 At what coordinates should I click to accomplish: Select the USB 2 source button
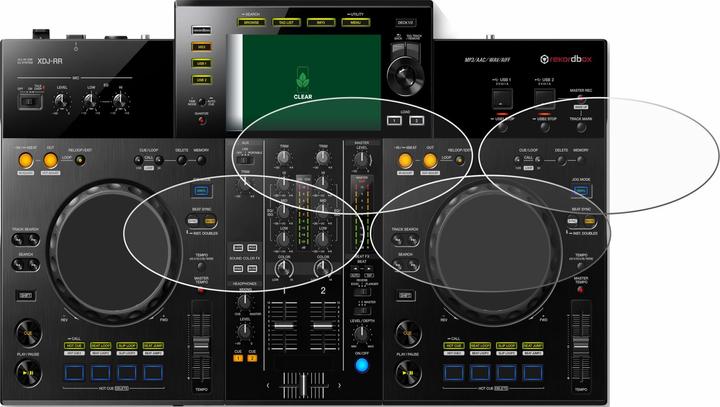click(202, 80)
